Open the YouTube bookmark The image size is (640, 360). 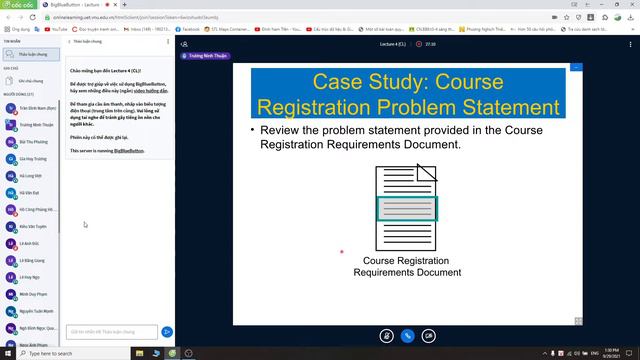pyautogui.click(x=56, y=29)
